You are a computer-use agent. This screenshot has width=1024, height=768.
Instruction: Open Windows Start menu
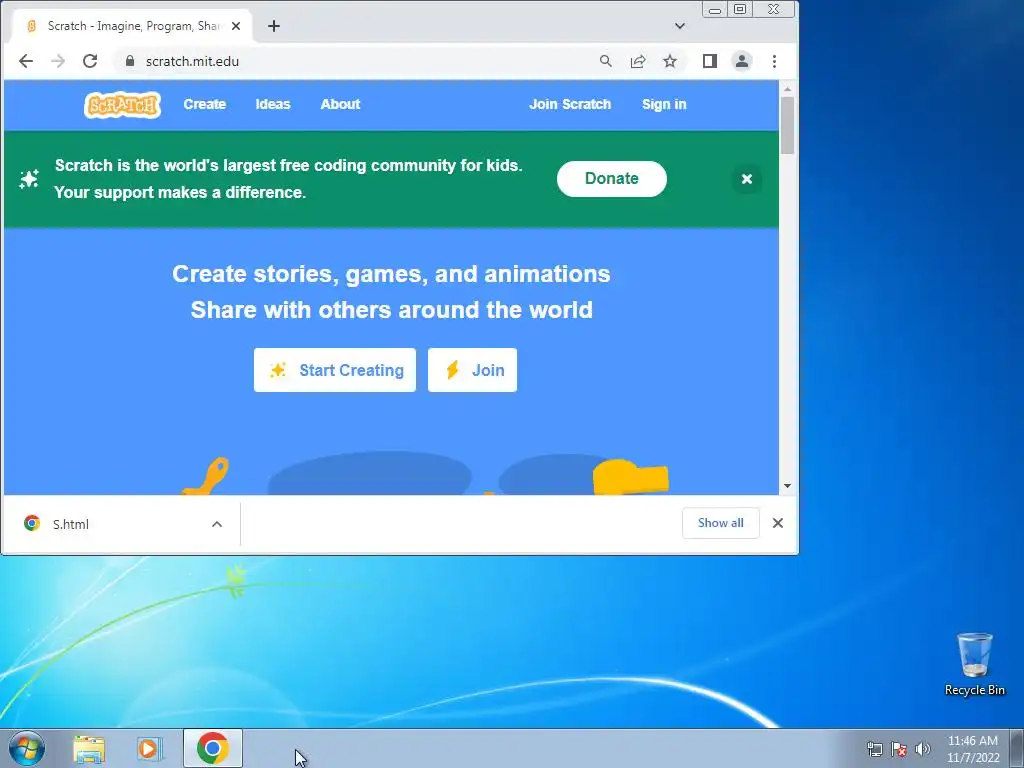[x=27, y=748]
